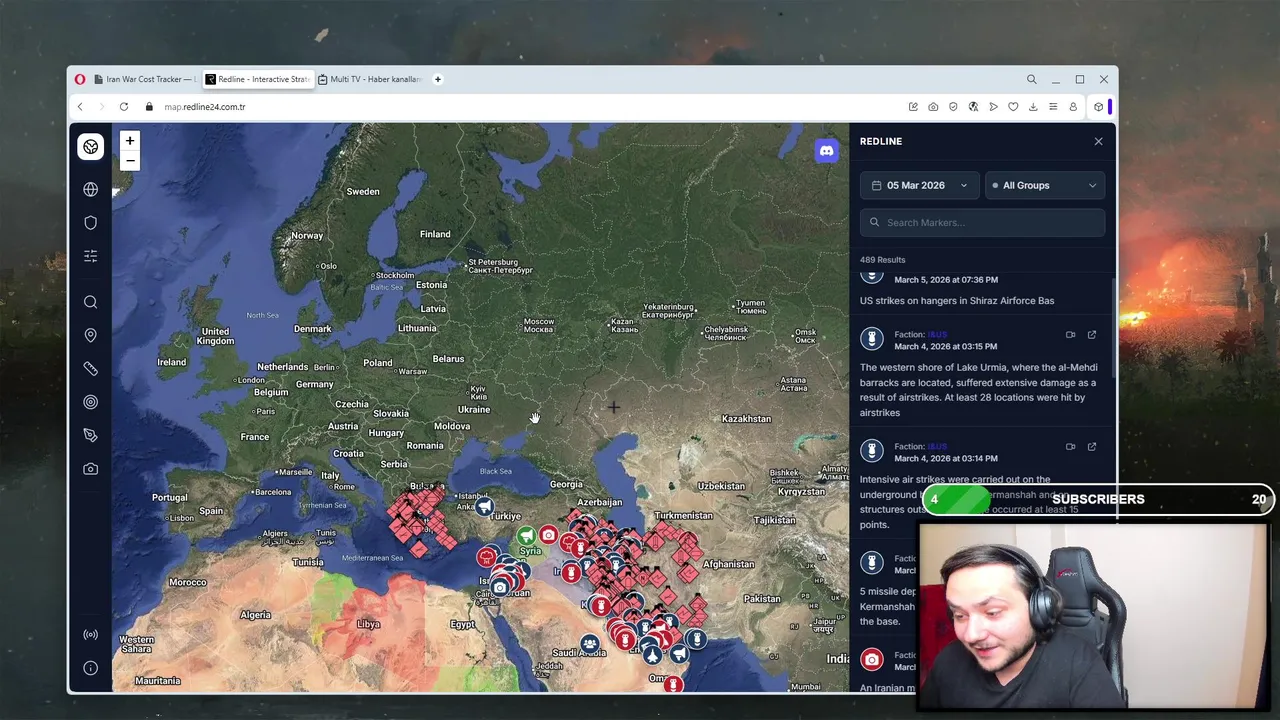1280x720 pixels.
Task: Click the bomb icon of the 03:15 PM entry
Action: click(x=872, y=340)
